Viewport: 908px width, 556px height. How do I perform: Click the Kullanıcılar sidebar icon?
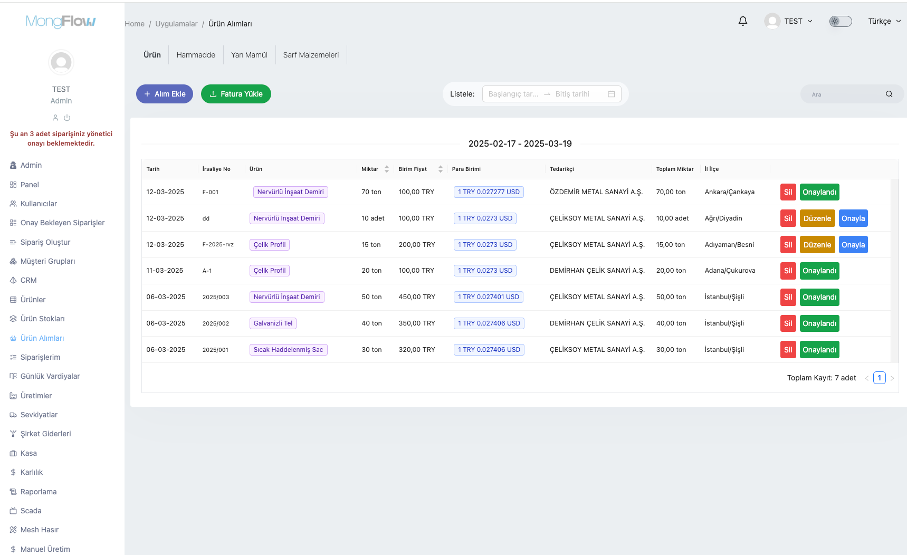(x=13, y=203)
